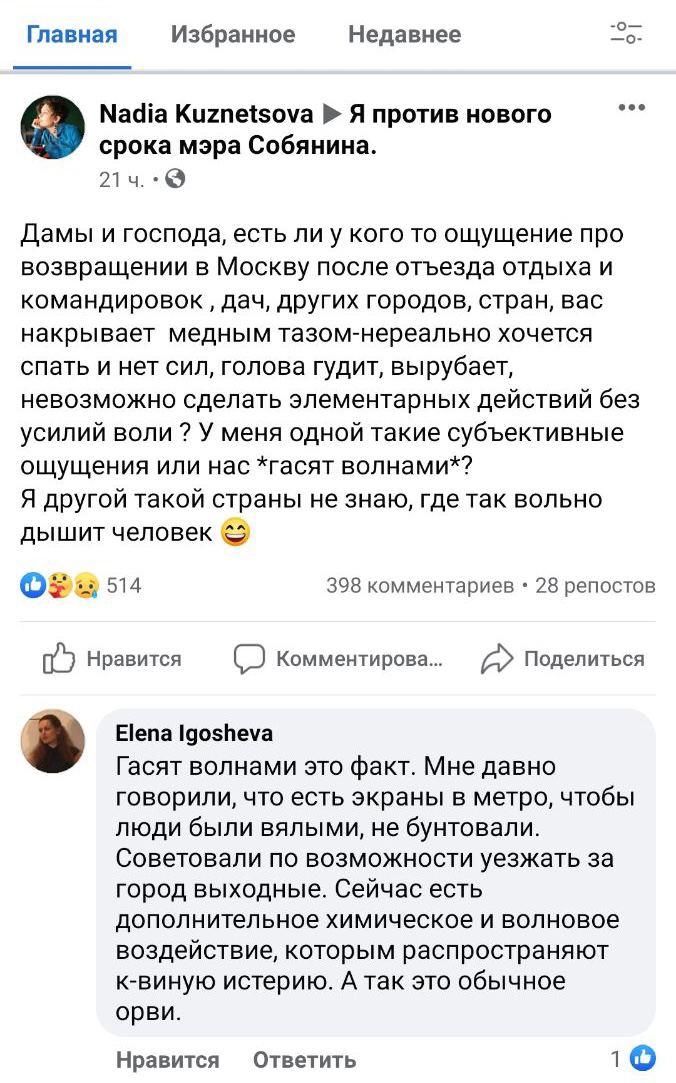Open Nadia Kuznetsova's profile picture
The width and height of the screenshot is (676, 1083).
pos(53,128)
